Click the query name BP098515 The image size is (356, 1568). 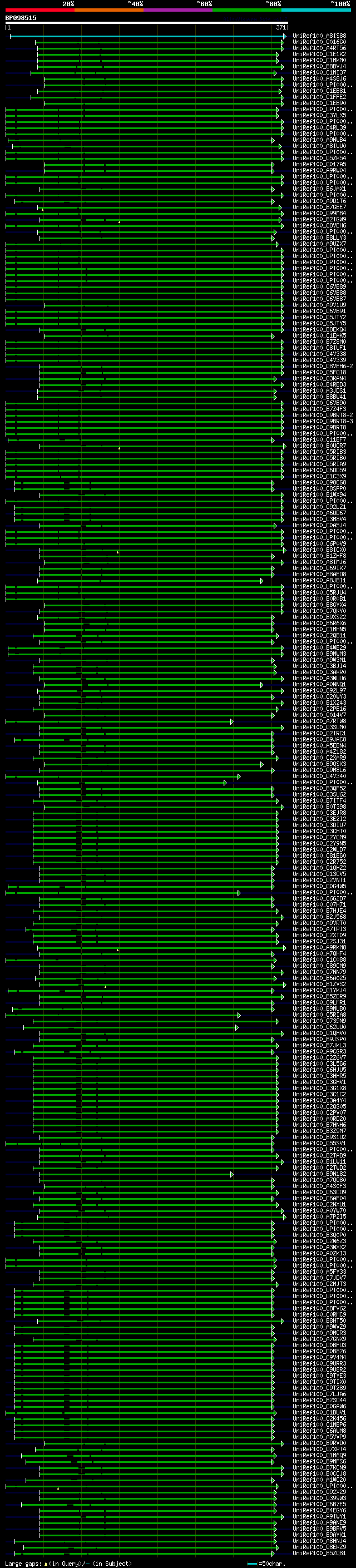pos(21,18)
